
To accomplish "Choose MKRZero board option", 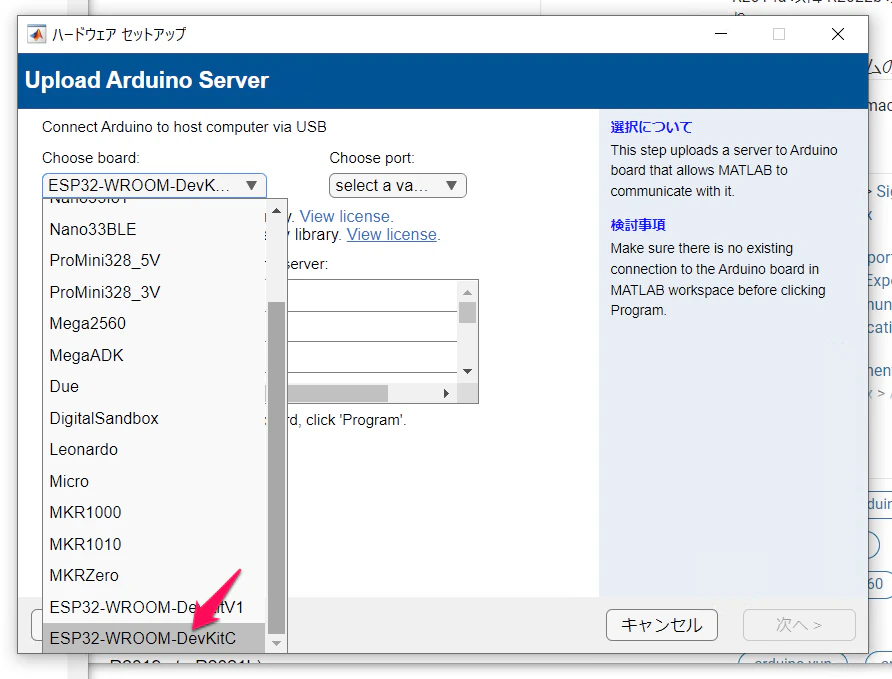I will (154, 576).
